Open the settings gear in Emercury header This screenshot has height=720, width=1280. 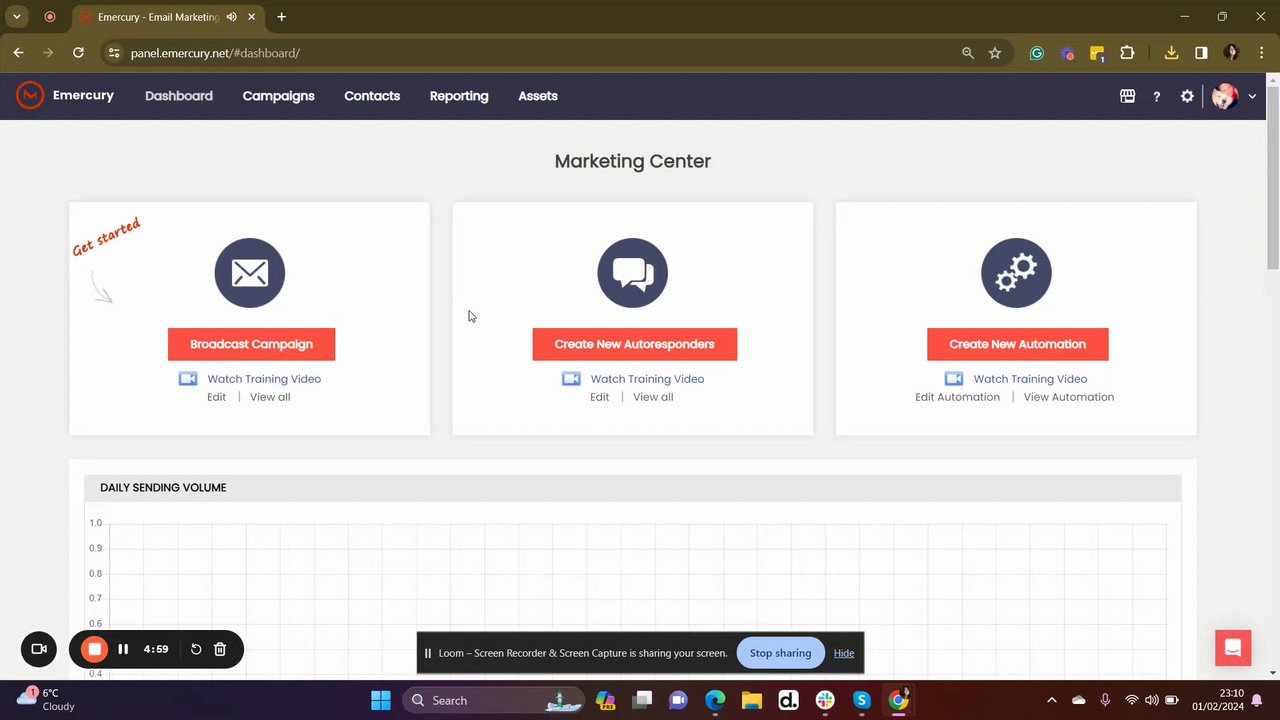point(1187,96)
